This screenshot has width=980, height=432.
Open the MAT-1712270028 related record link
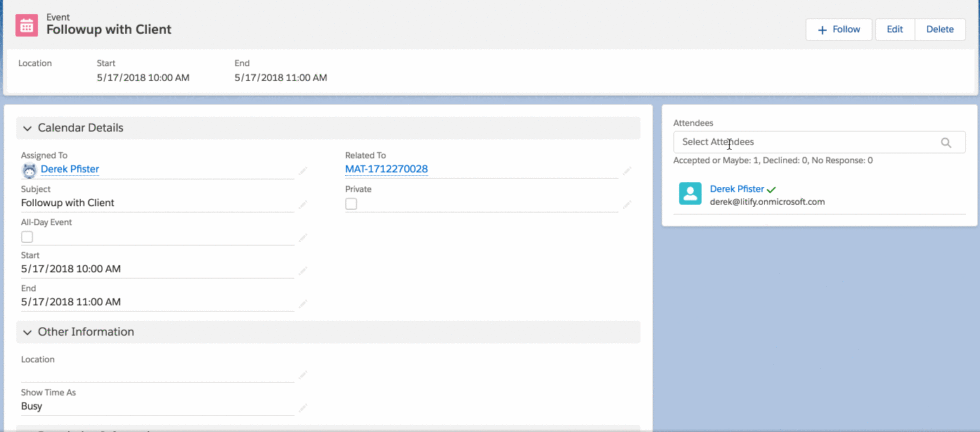point(386,169)
